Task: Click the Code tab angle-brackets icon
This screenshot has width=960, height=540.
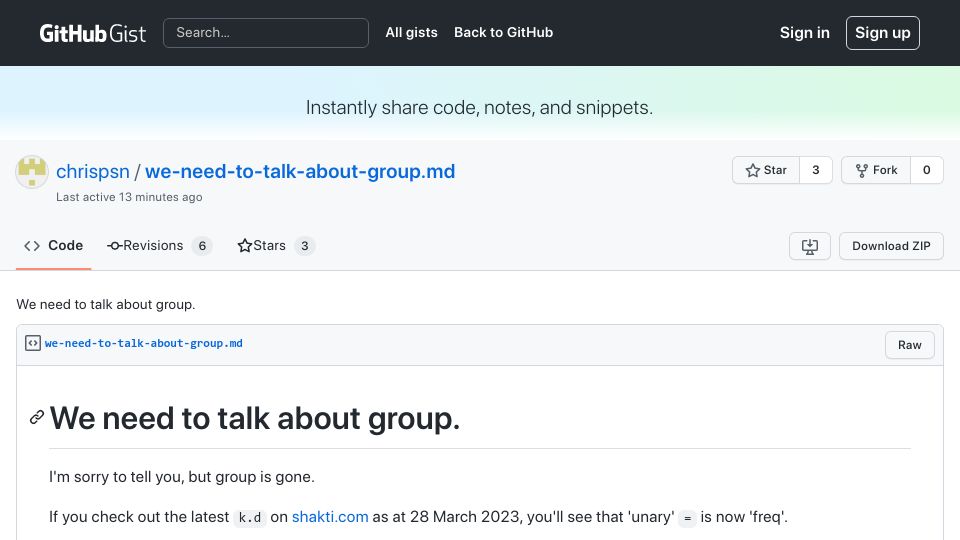Action: point(32,246)
